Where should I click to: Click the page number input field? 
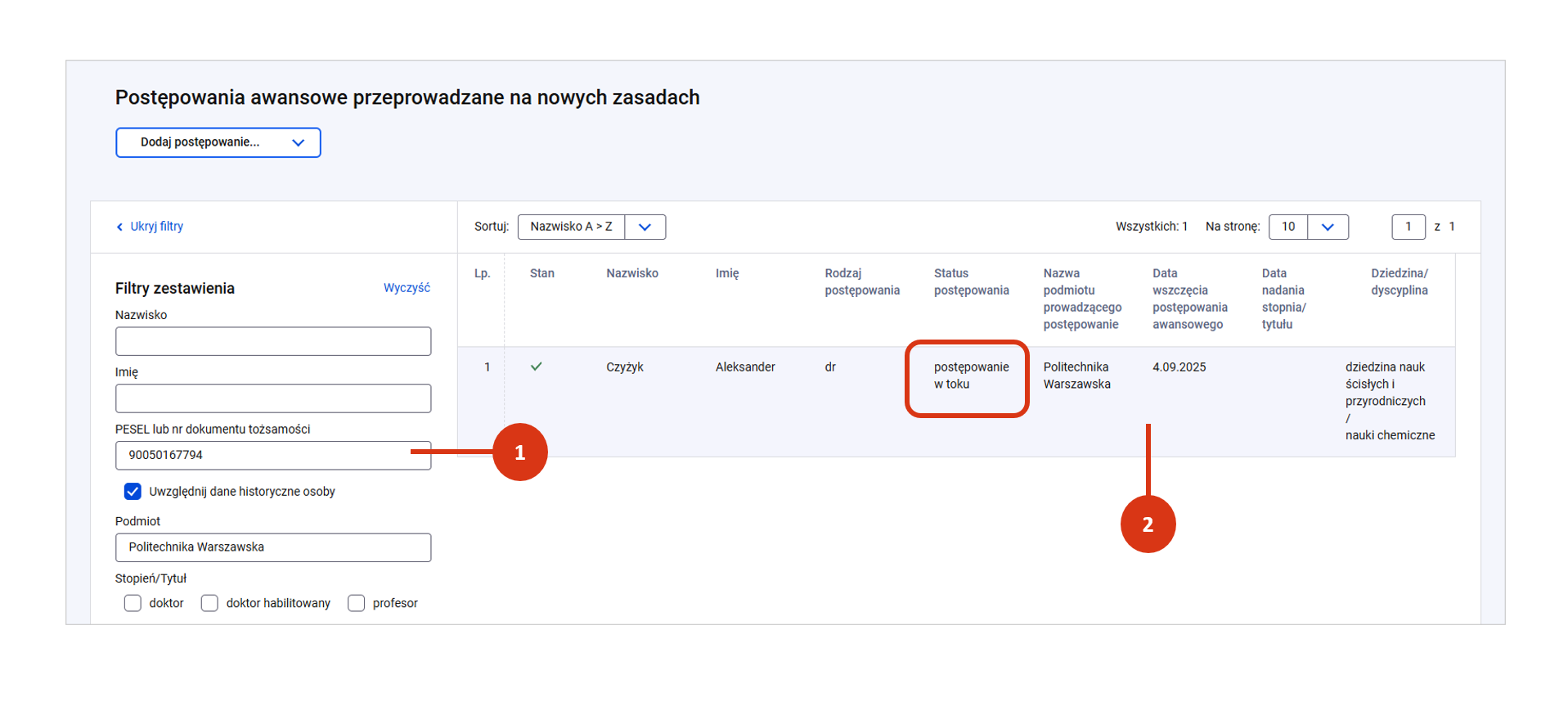[1408, 227]
